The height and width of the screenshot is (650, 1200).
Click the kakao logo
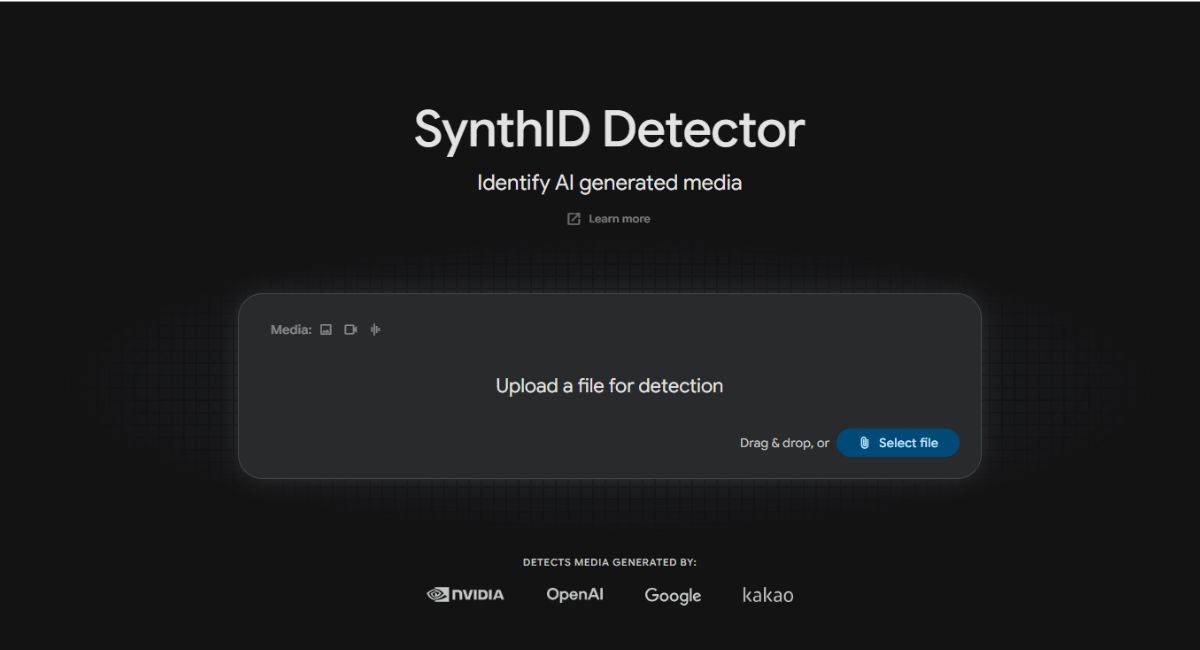pyautogui.click(x=768, y=595)
